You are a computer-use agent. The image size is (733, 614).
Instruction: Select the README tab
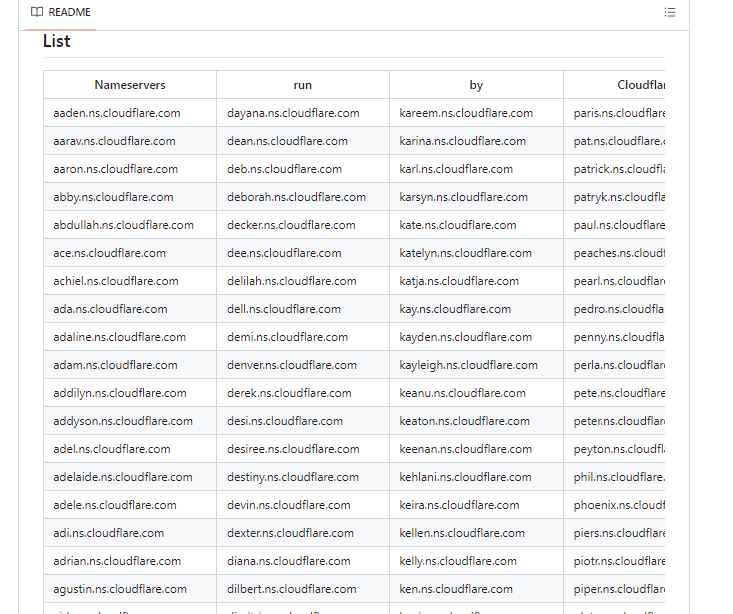[61, 13]
